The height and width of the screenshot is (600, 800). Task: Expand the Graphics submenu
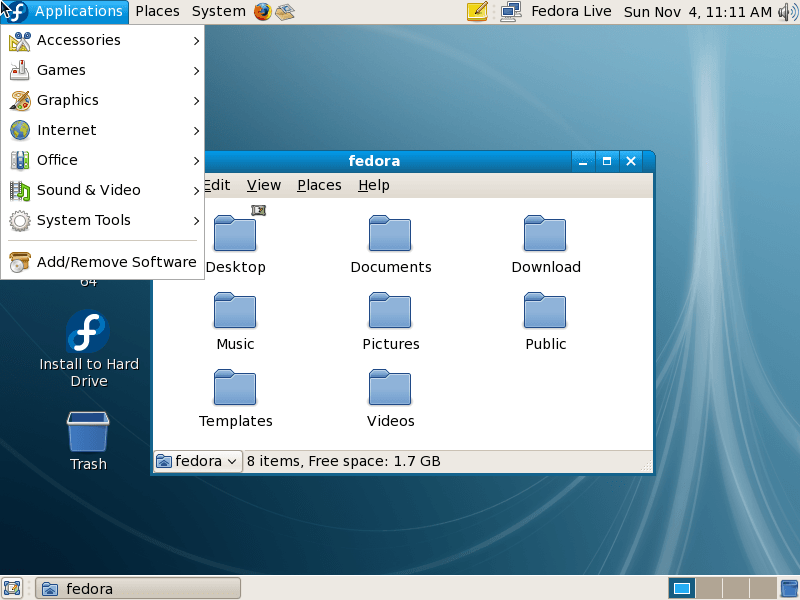(103, 101)
